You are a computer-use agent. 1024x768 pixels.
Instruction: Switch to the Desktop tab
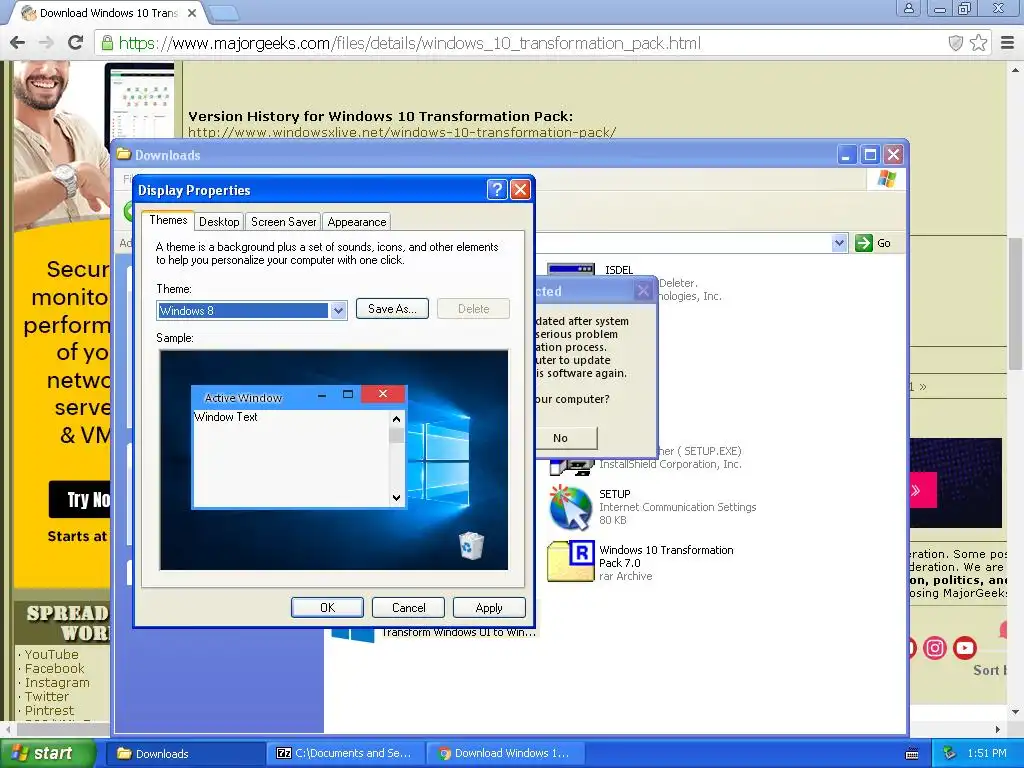219,221
